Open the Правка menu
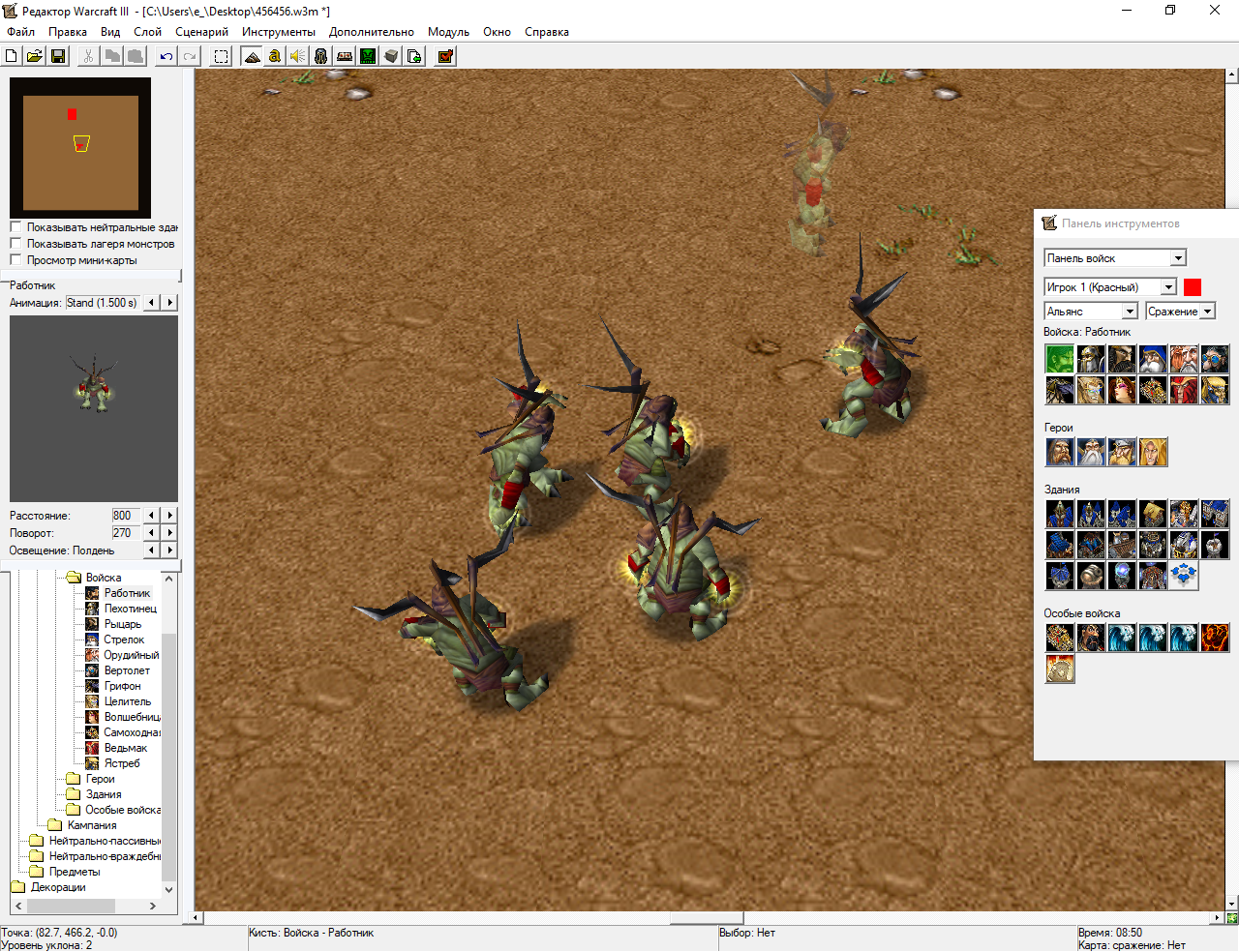The width and height of the screenshot is (1239, 952). [x=68, y=32]
